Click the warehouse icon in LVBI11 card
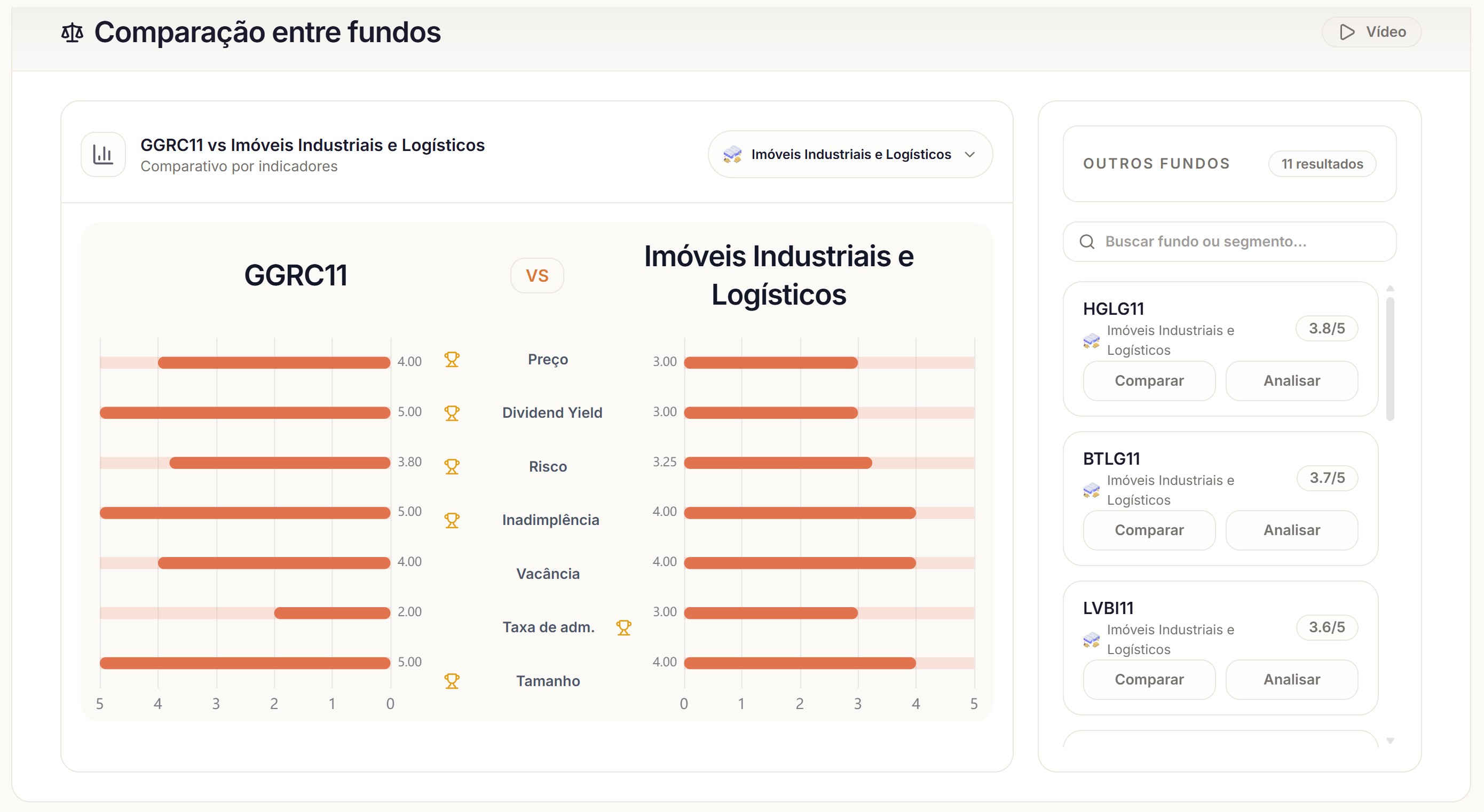 click(x=1091, y=639)
